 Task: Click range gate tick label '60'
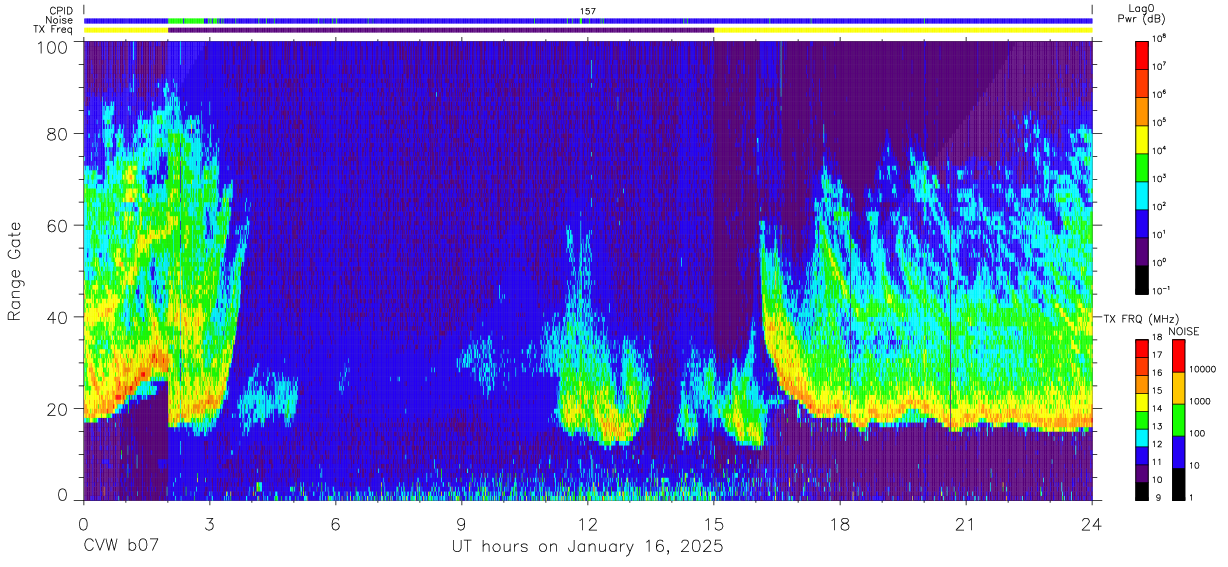tap(59, 226)
